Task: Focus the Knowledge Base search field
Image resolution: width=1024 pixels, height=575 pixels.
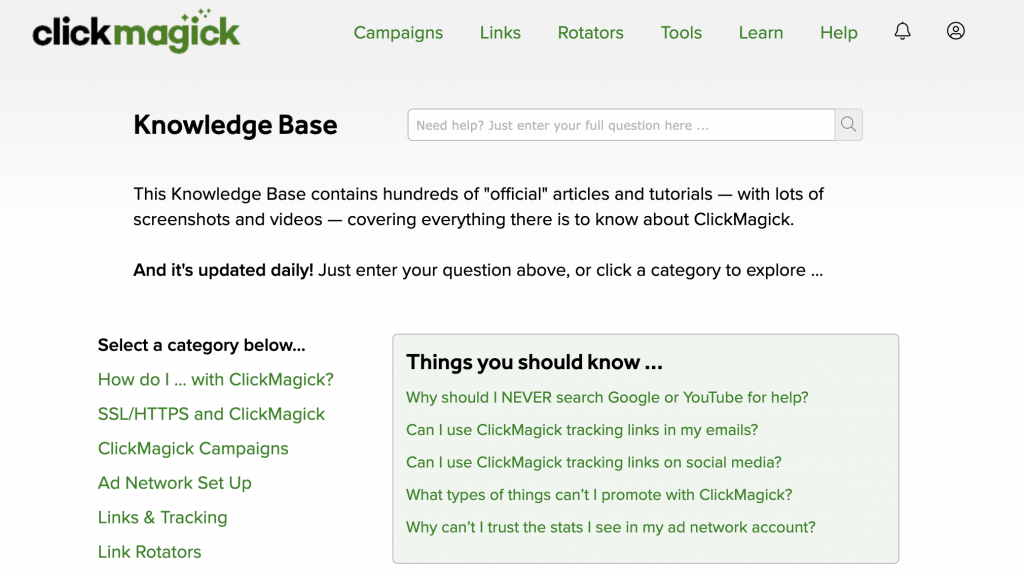Action: click(620, 125)
